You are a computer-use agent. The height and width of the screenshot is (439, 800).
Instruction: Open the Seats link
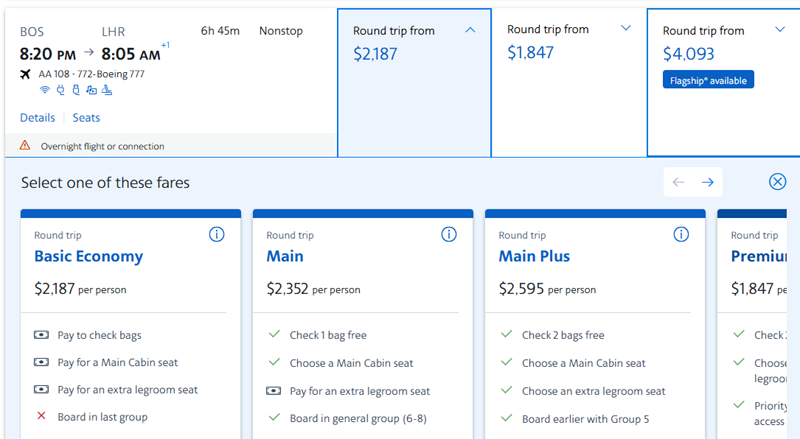pyautogui.click(x=86, y=118)
